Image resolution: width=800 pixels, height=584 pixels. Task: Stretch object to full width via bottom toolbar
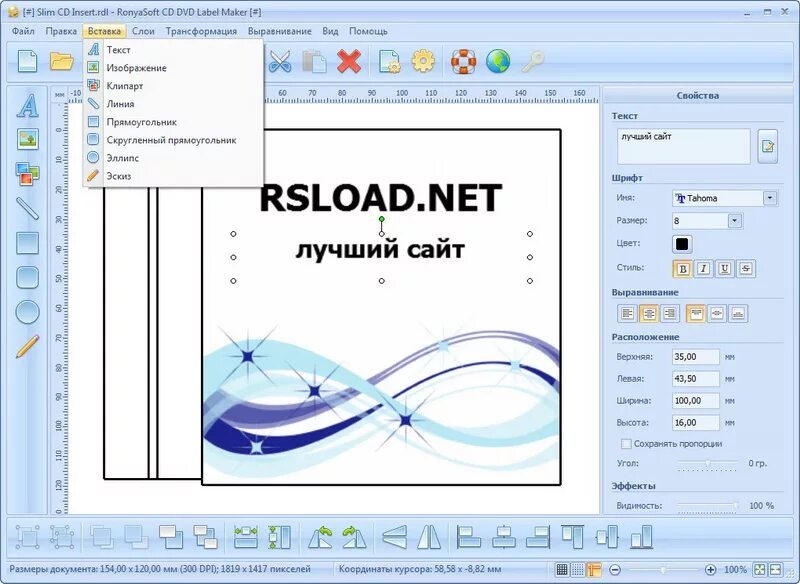pos(245,538)
